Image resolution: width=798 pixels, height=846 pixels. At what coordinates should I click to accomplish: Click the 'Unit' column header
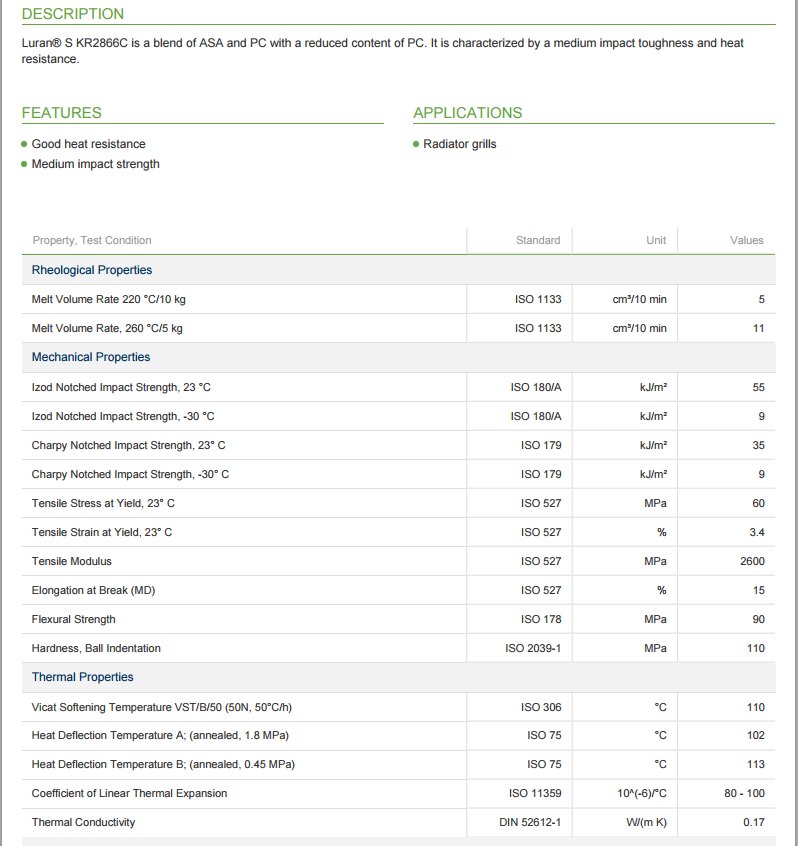[656, 240]
